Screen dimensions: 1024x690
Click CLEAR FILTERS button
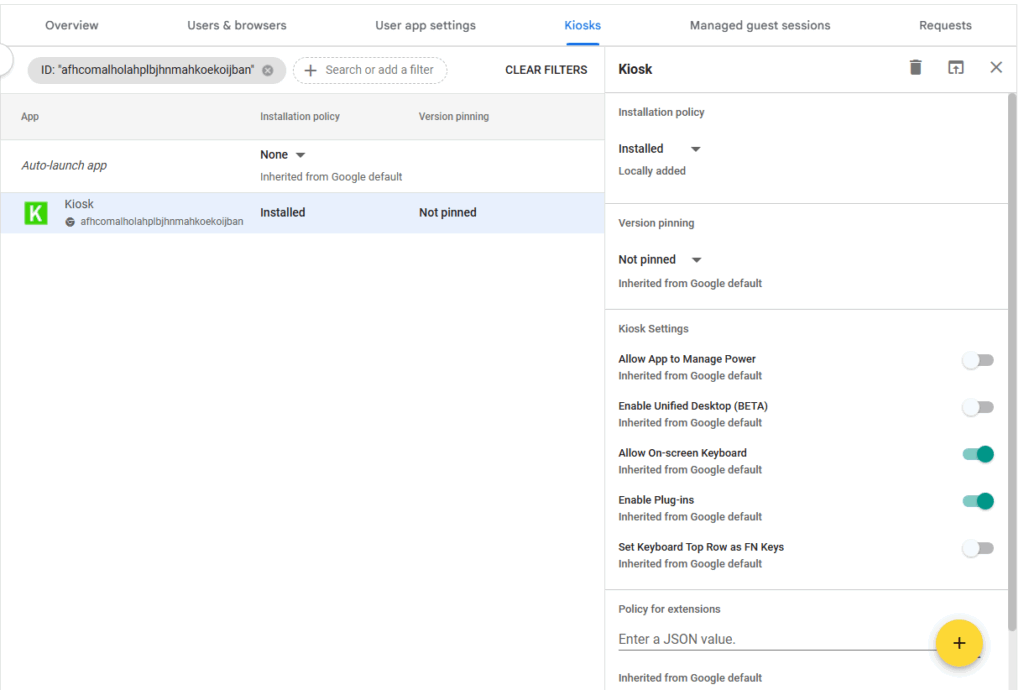coord(546,70)
